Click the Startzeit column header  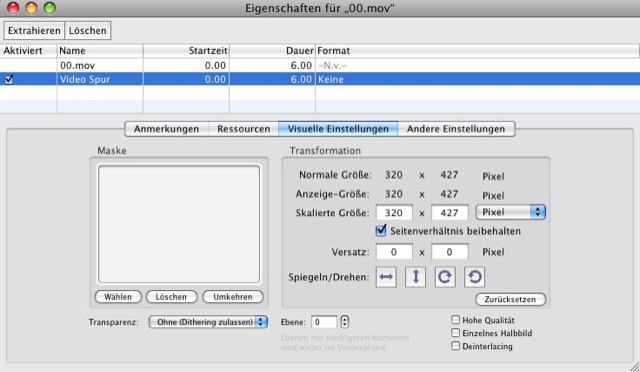(x=186, y=51)
